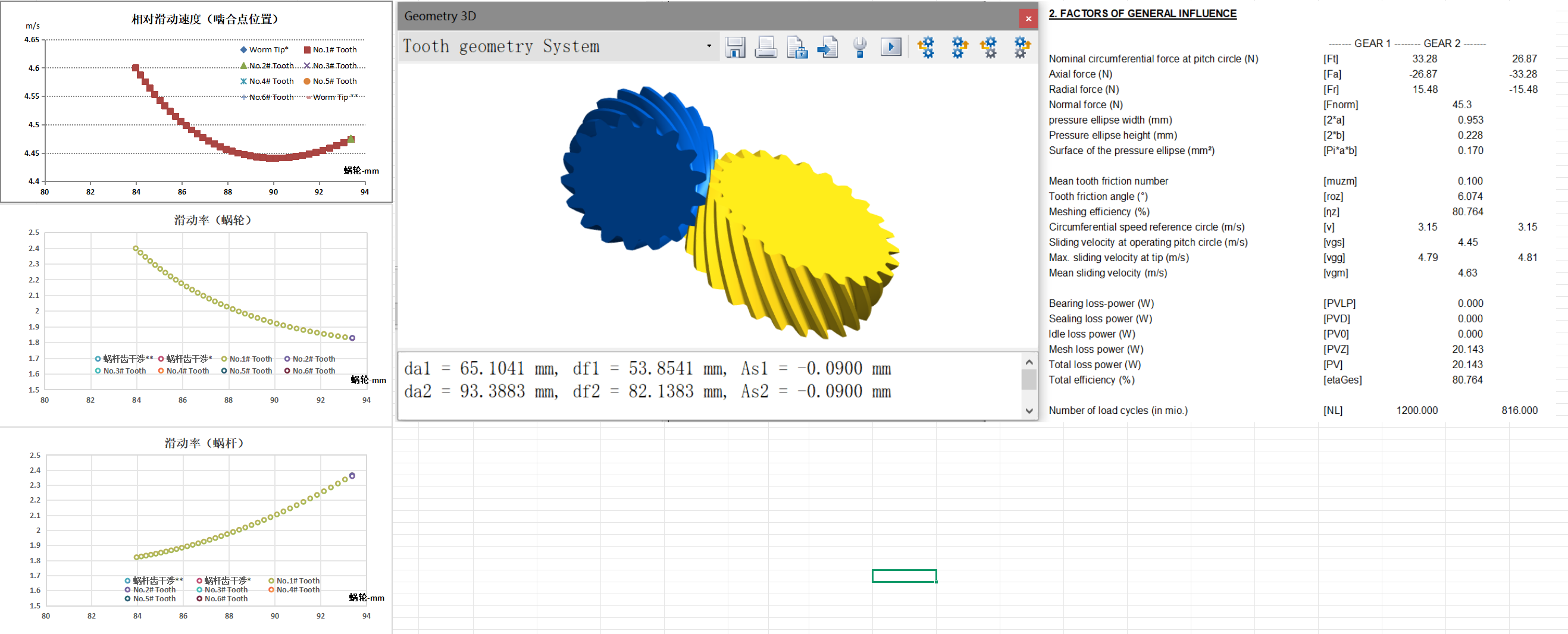Click the document with blue arrow export icon
Image resolution: width=1568 pixels, height=634 pixels.
828,47
